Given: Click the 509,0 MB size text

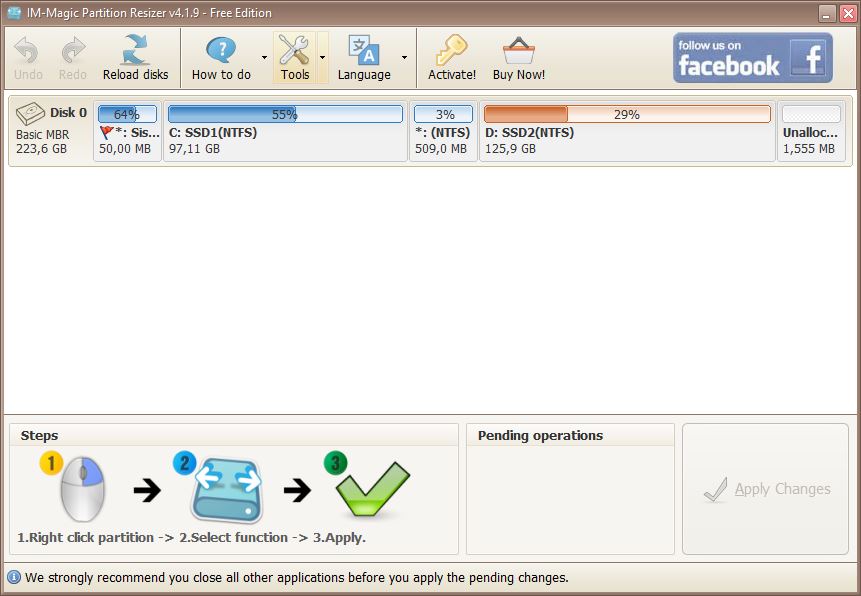Looking at the screenshot, I should click(x=441, y=149).
